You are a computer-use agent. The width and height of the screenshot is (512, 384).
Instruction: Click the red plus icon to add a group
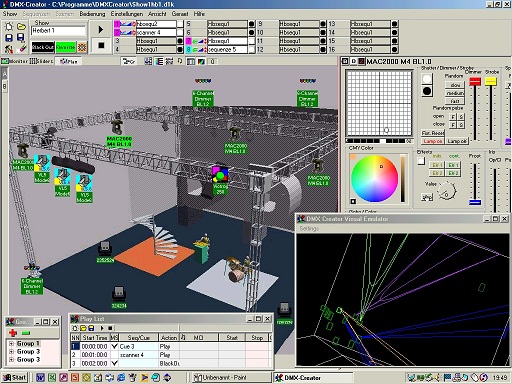13,333
